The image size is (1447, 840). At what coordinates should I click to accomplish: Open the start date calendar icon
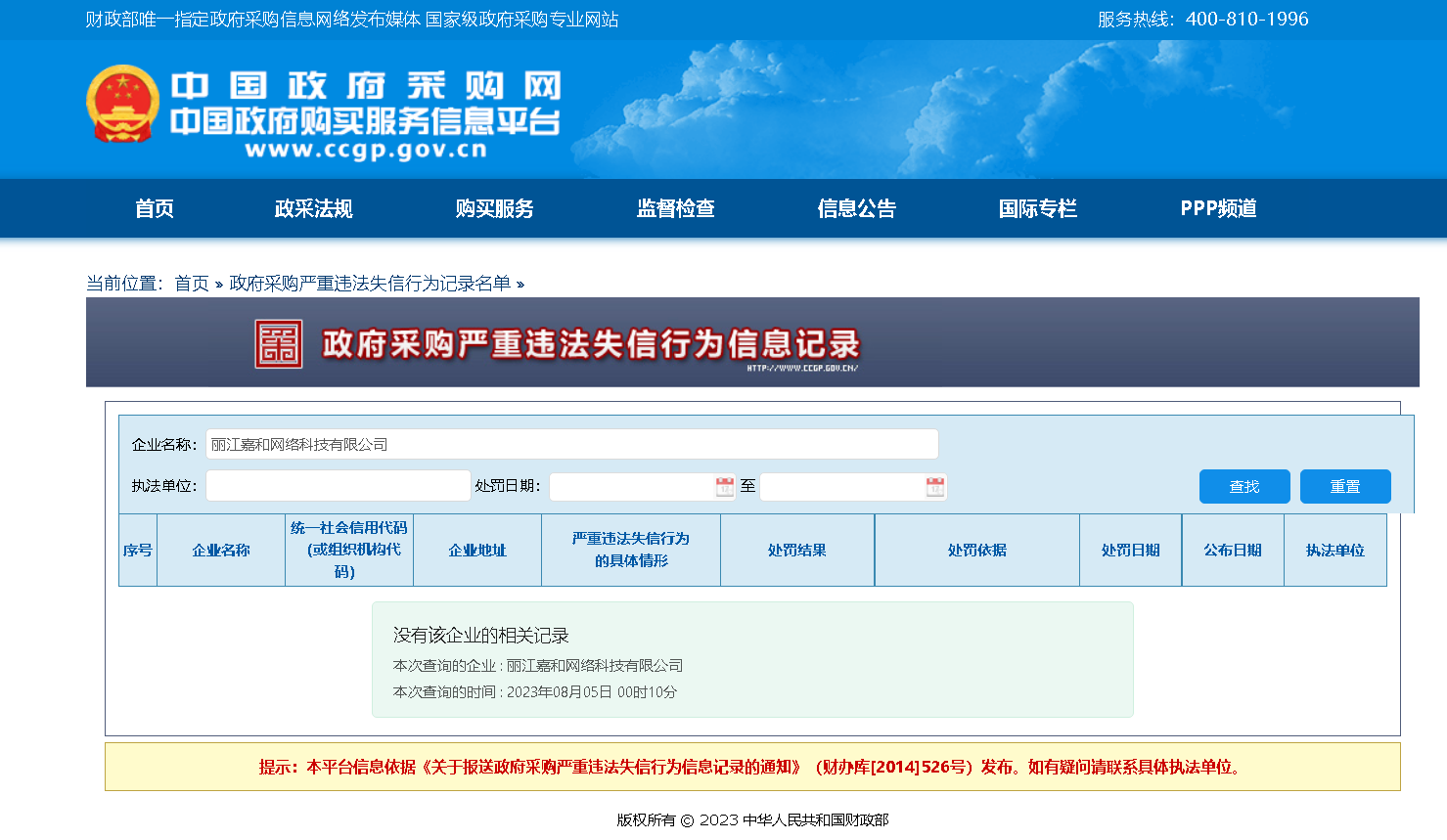[724, 487]
